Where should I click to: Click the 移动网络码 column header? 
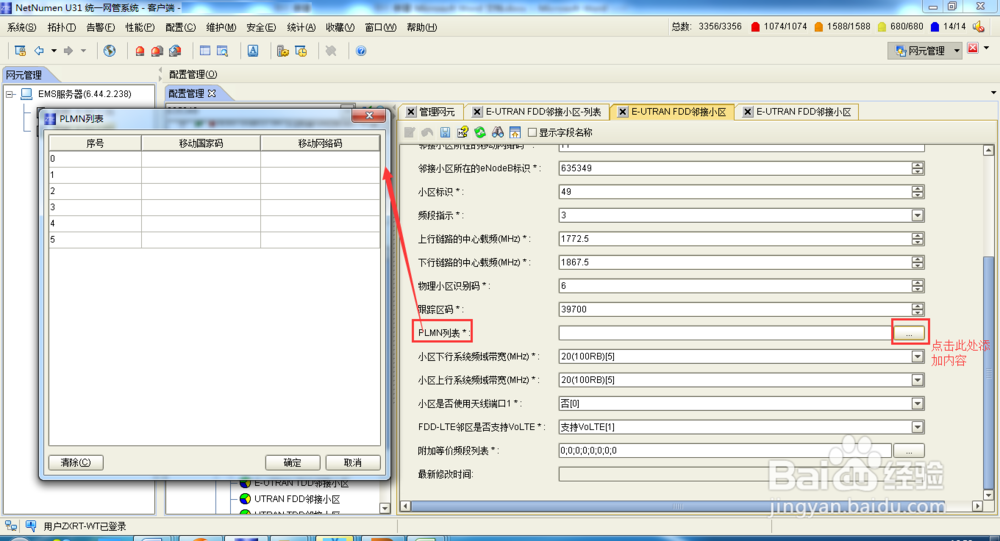click(x=320, y=143)
